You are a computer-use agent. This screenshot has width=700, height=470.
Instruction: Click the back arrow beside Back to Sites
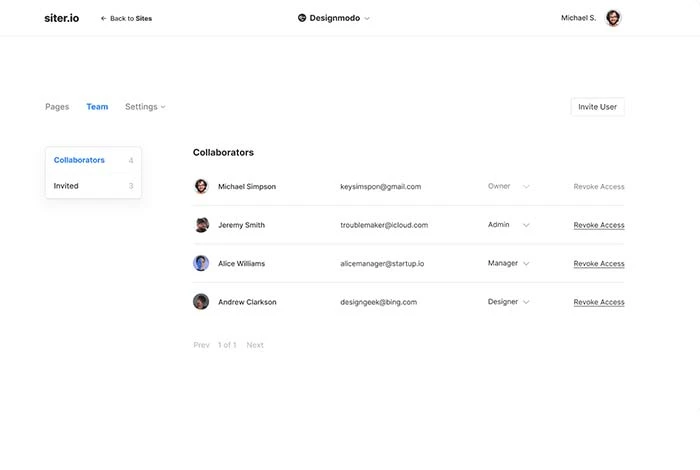[x=103, y=18]
